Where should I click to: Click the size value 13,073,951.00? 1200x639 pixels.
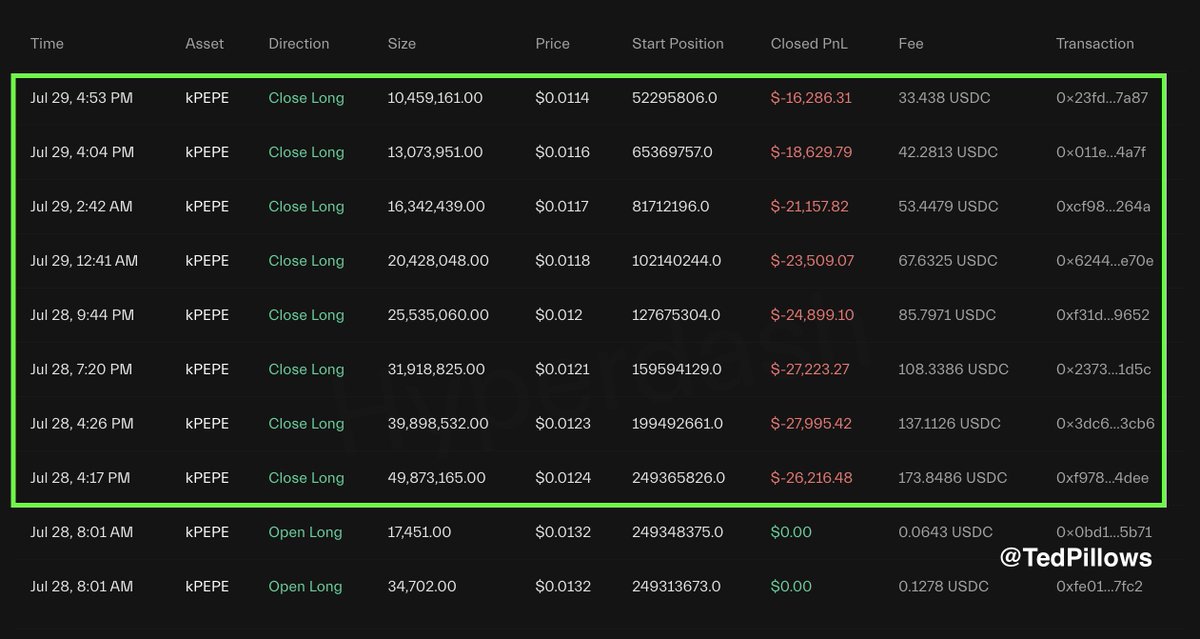pyautogui.click(x=435, y=152)
